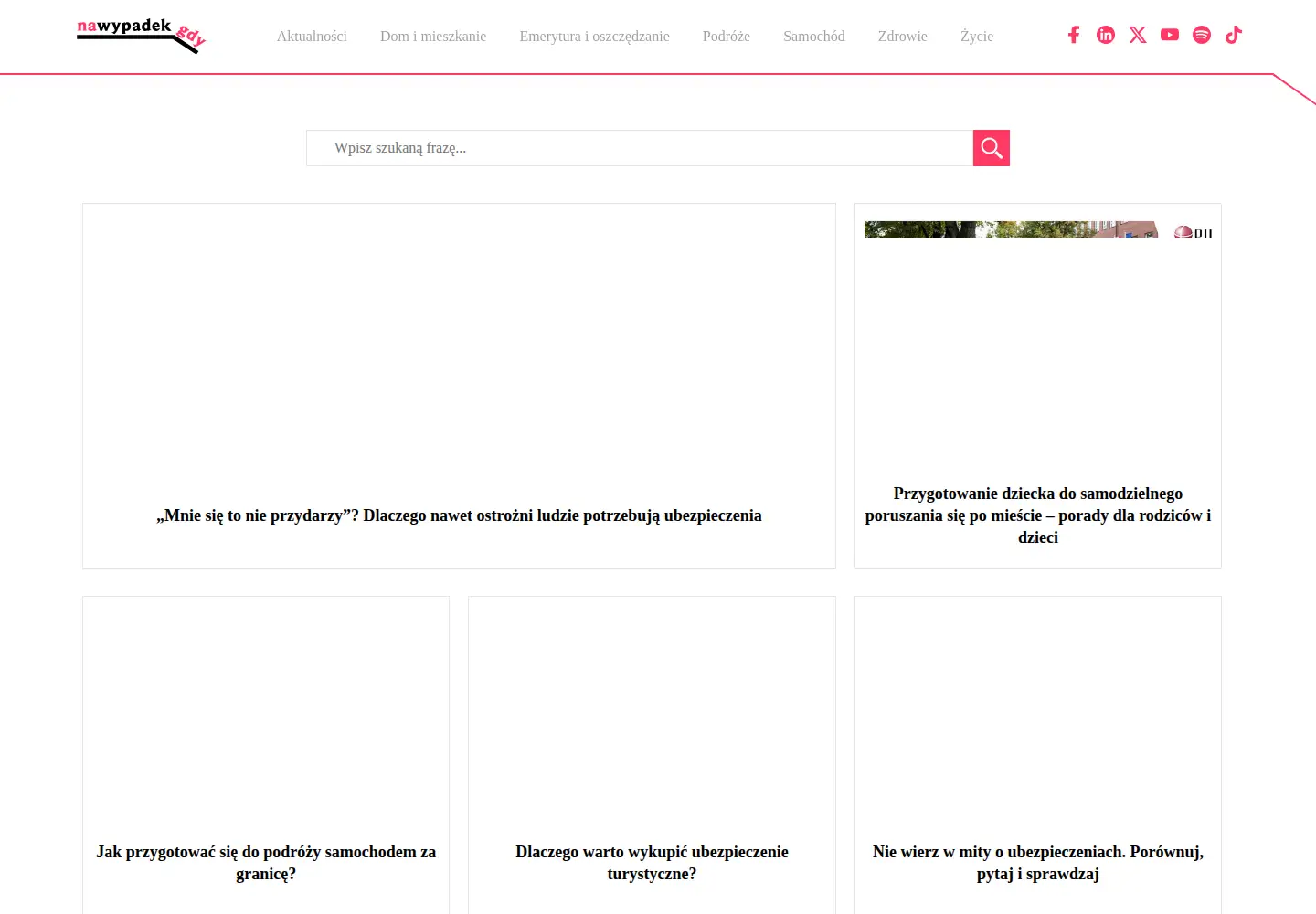Open the Podróże menu item

point(727,37)
